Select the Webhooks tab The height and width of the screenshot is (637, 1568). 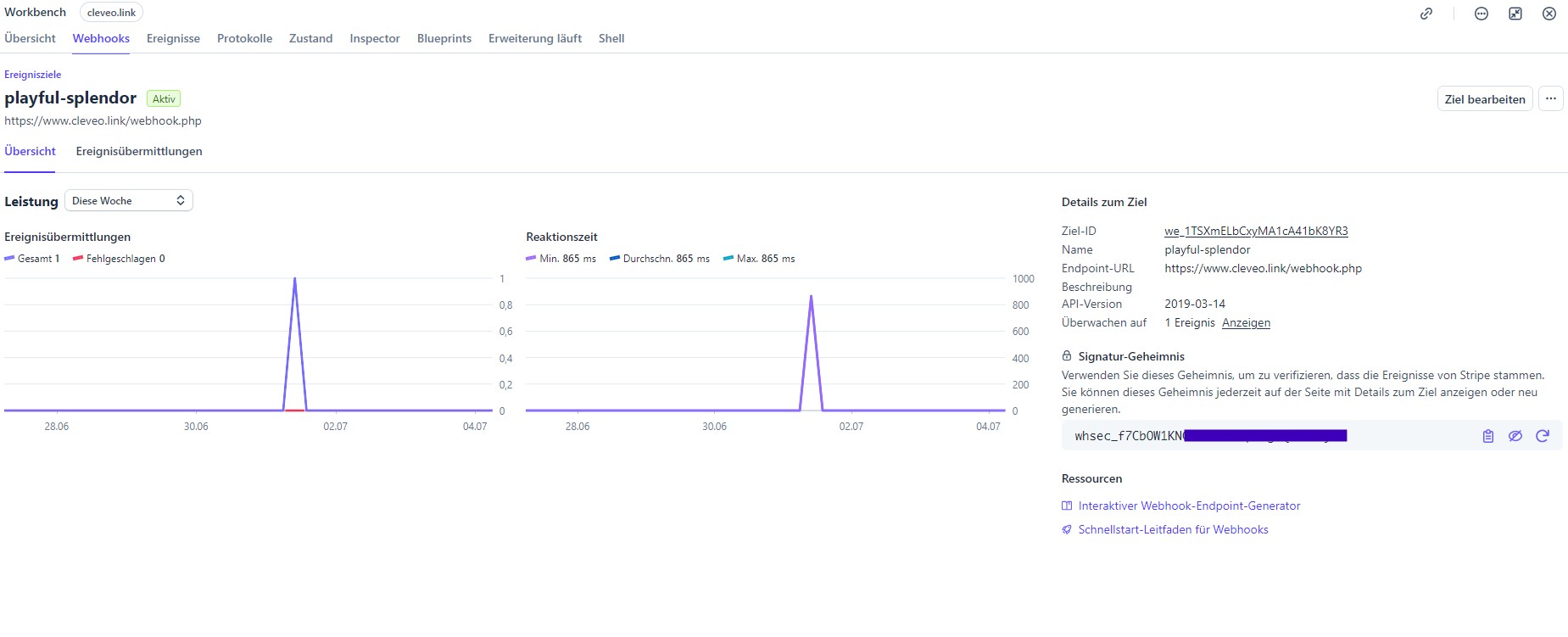pos(101,38)
